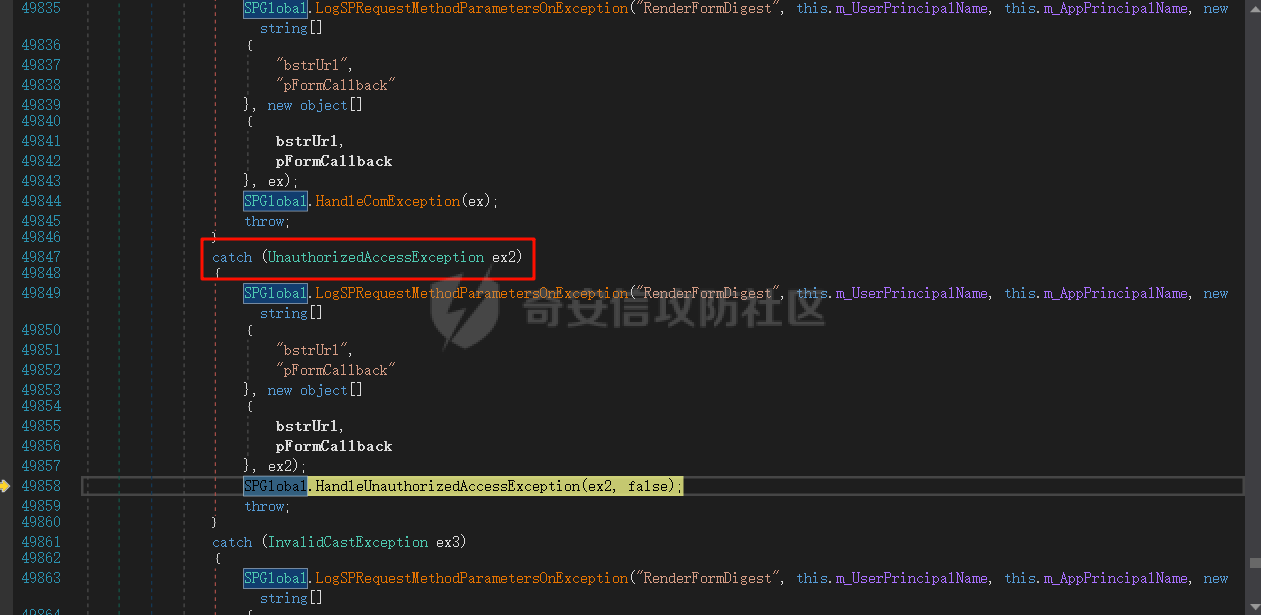Screen dimensions: 1261x615
Task: Click bold bstrUrl parameter on line 49855
Action: click(x=308, y=426)
